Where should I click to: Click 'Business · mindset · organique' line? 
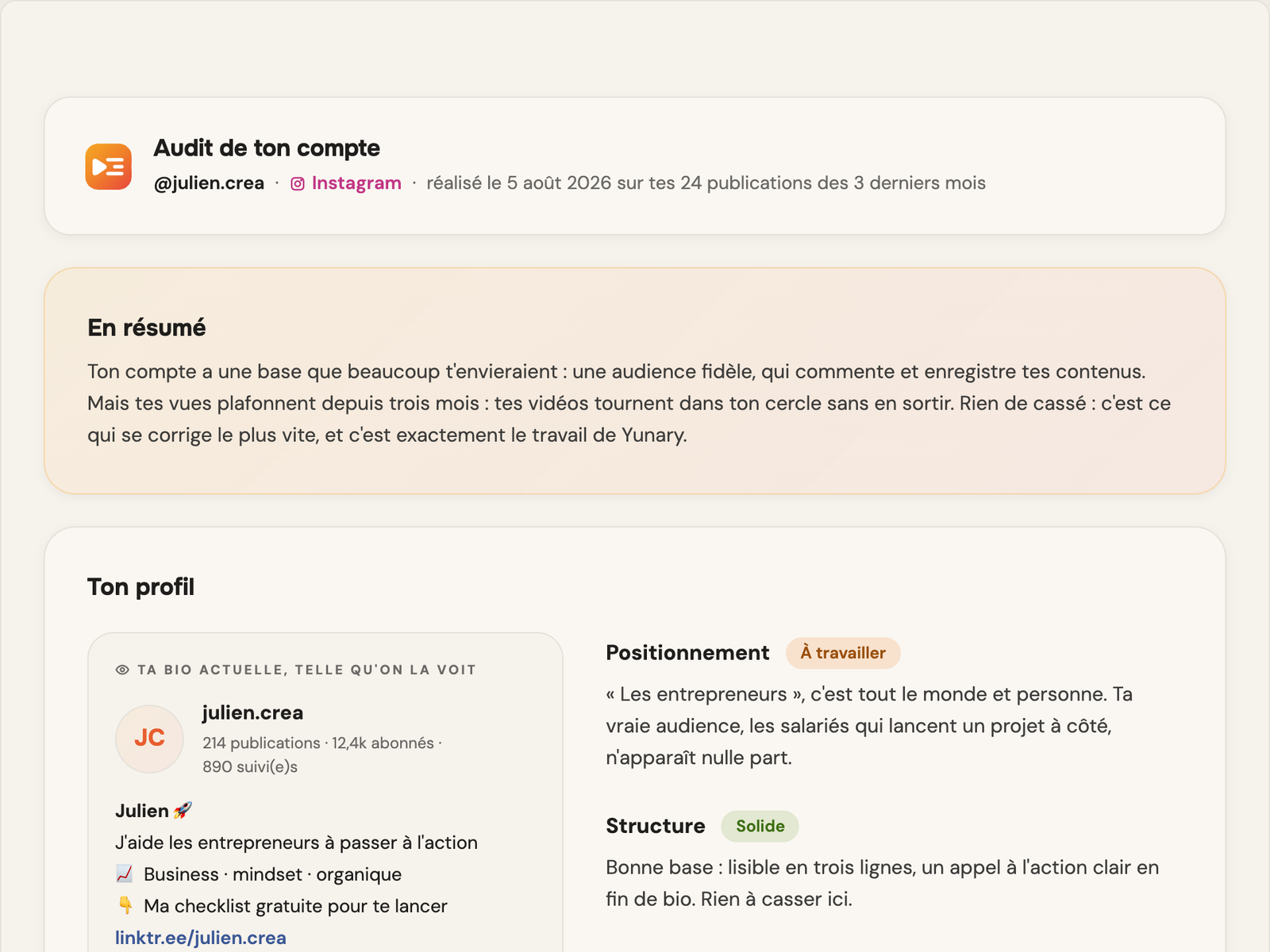pos(272,874)
